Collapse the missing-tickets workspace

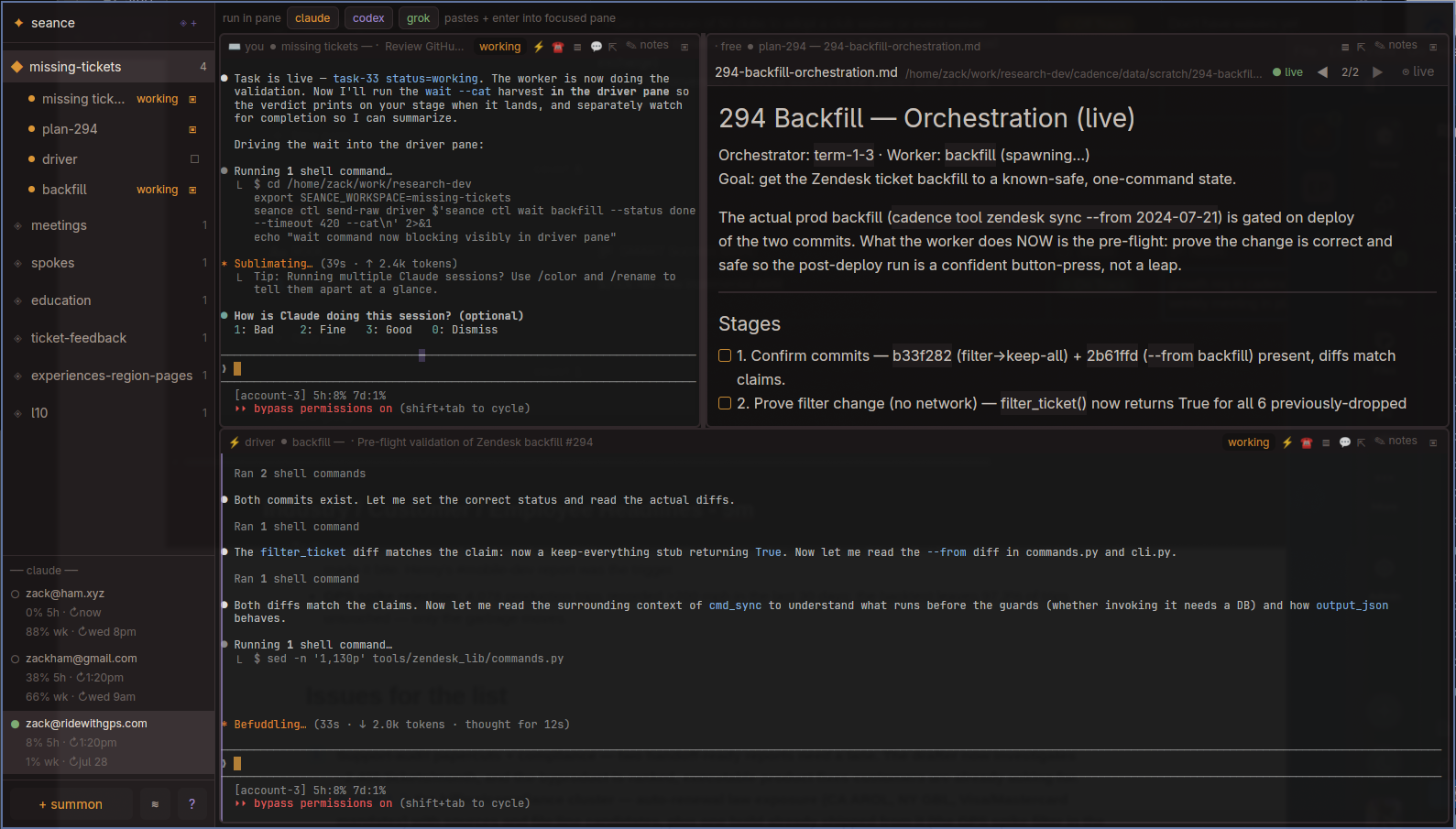tap(109, 67)
